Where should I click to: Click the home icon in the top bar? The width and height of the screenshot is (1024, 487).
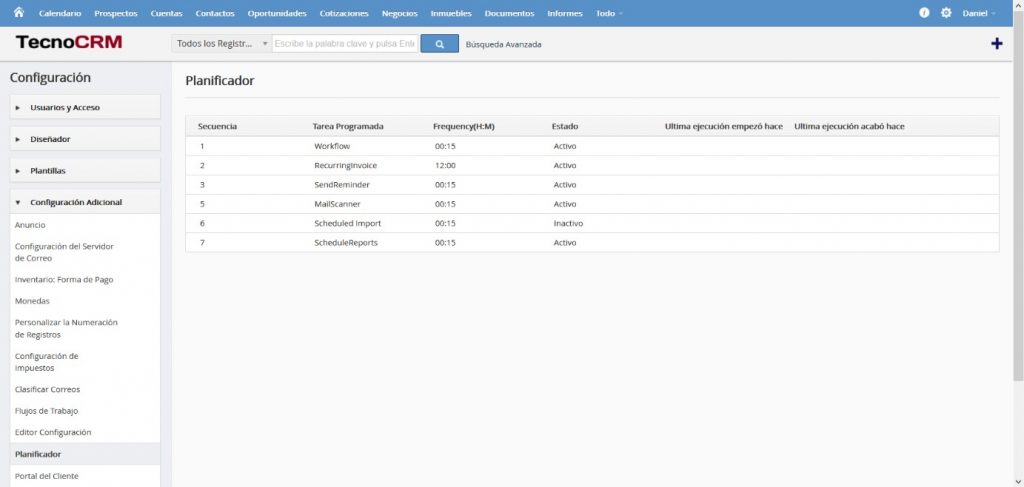(18, 13)
